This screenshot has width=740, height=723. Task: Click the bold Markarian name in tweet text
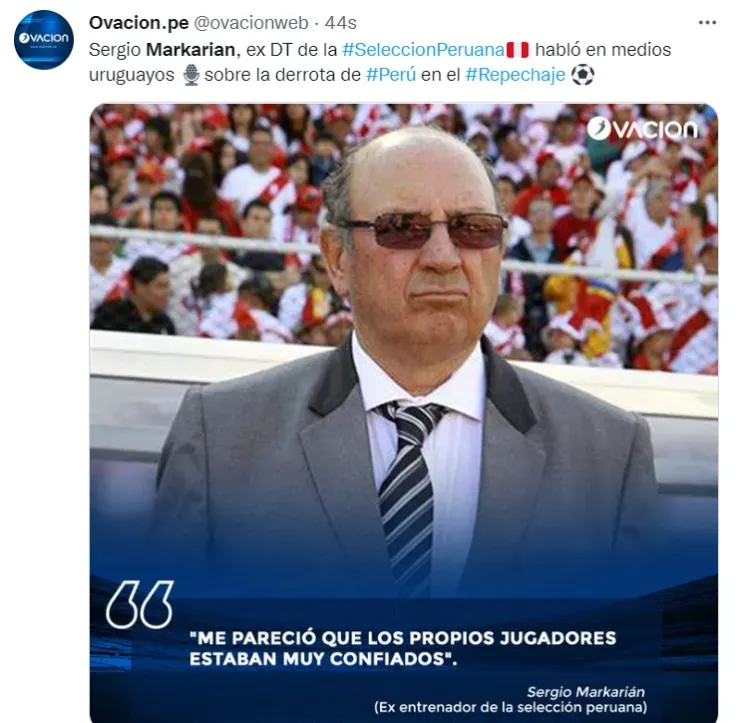click(x=191, y=50)
